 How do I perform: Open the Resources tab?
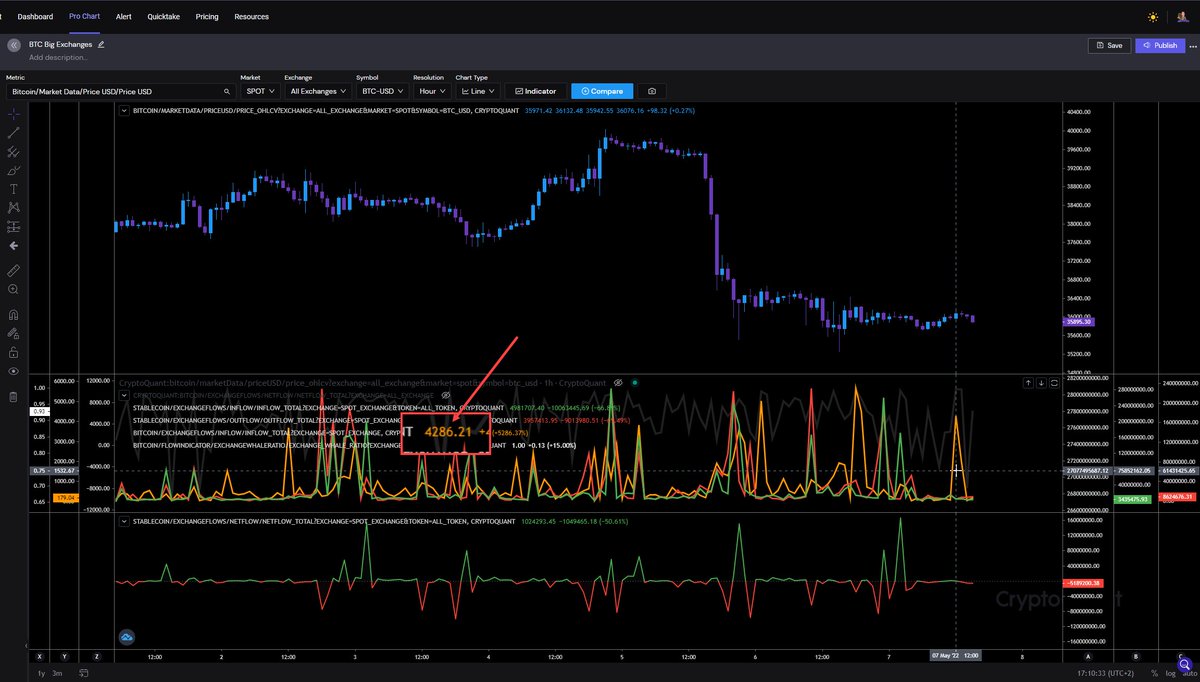pos(251,17)
